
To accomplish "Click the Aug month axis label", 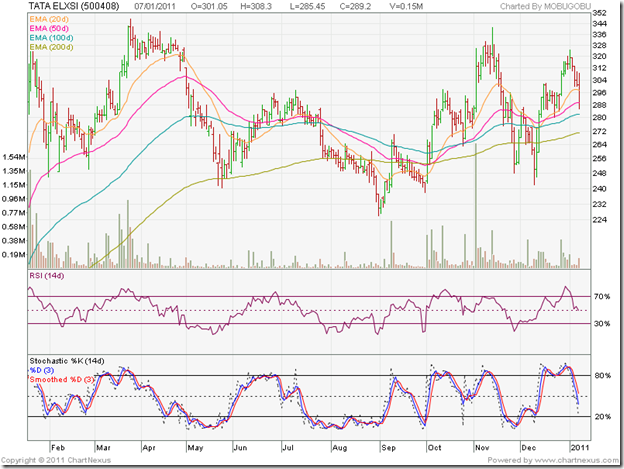I will coord(339,448).
